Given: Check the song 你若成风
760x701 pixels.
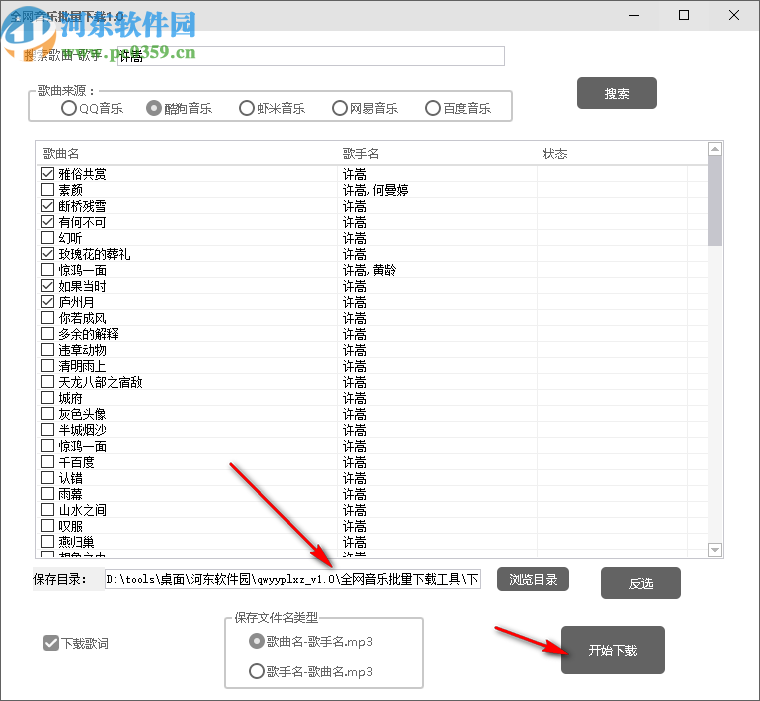Looking at the screenshot, I should click(x=48, y=318).
